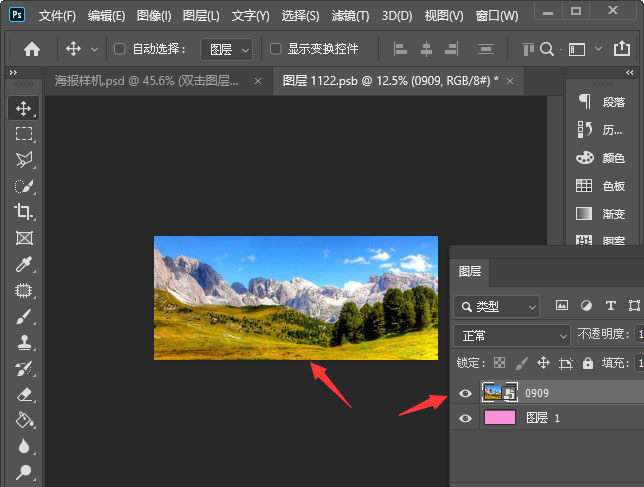Check the 显示变换控件 option
Screen dimensions: 644x487
276,49
